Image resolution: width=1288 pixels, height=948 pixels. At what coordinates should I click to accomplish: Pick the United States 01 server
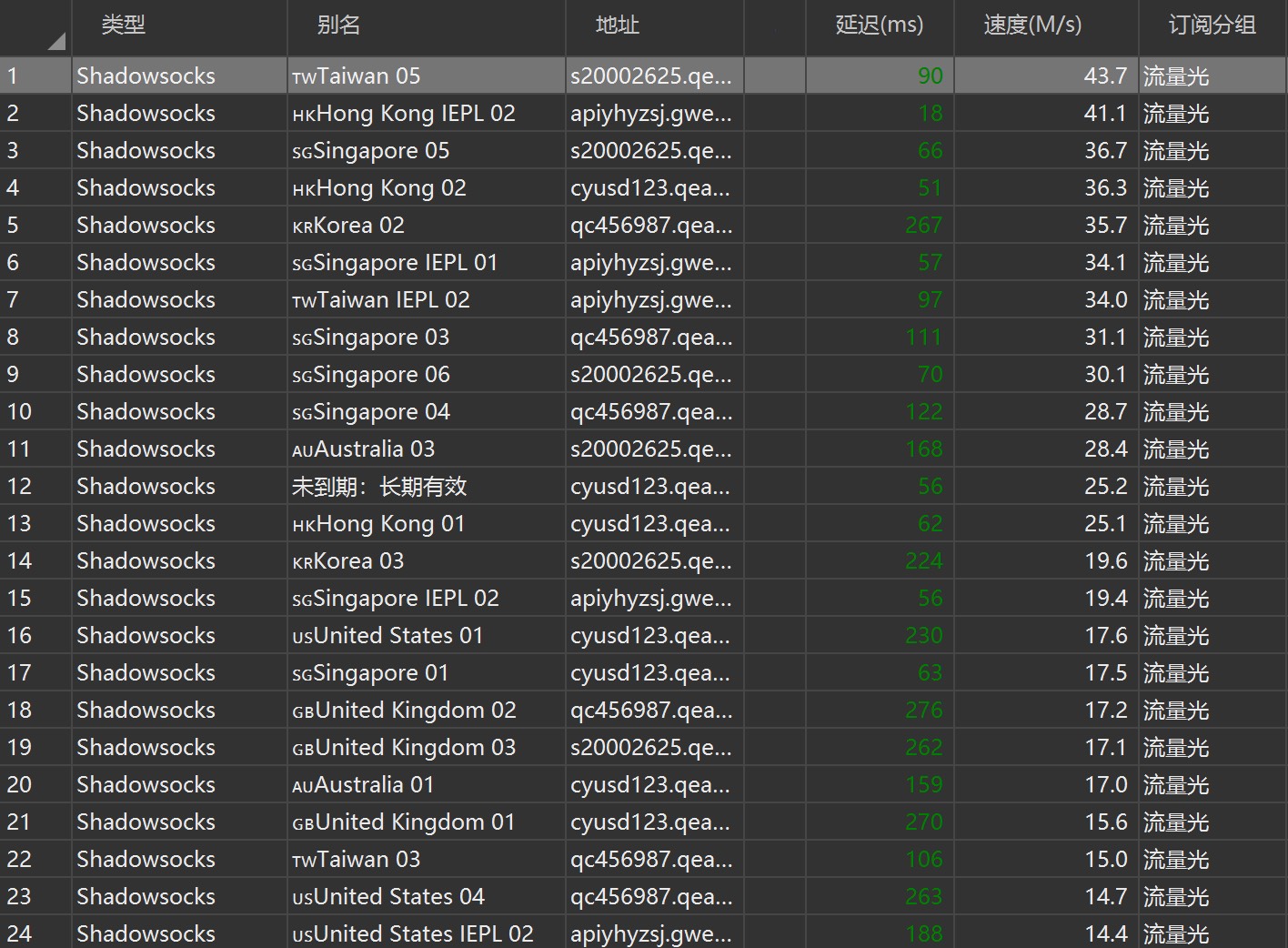point(387,636)
